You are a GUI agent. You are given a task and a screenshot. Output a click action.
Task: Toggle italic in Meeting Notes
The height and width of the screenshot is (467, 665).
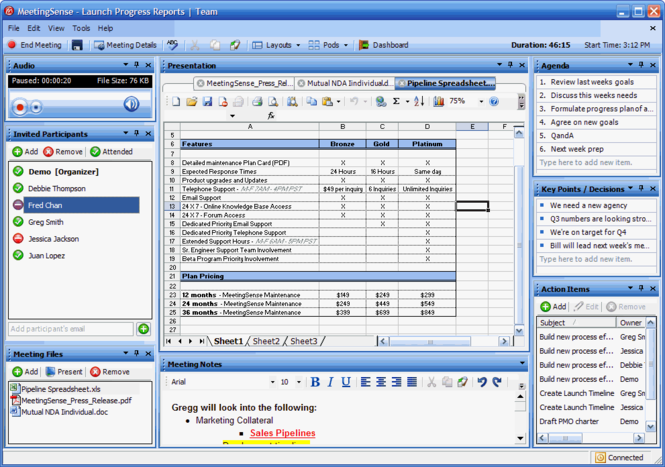coord(330,382)
